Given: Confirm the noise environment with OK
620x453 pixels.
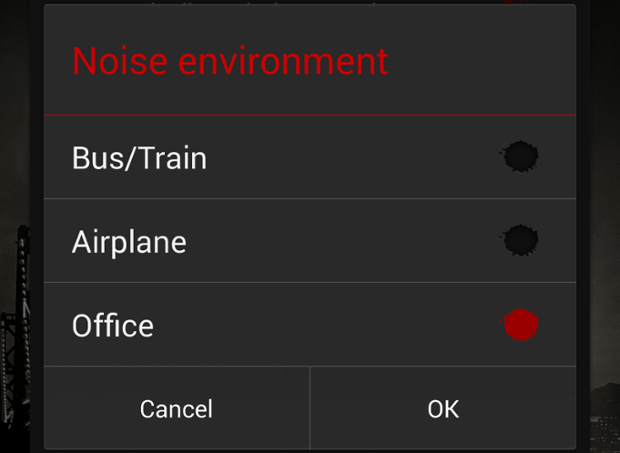Looking at the screenshot, I should [443, 408].
